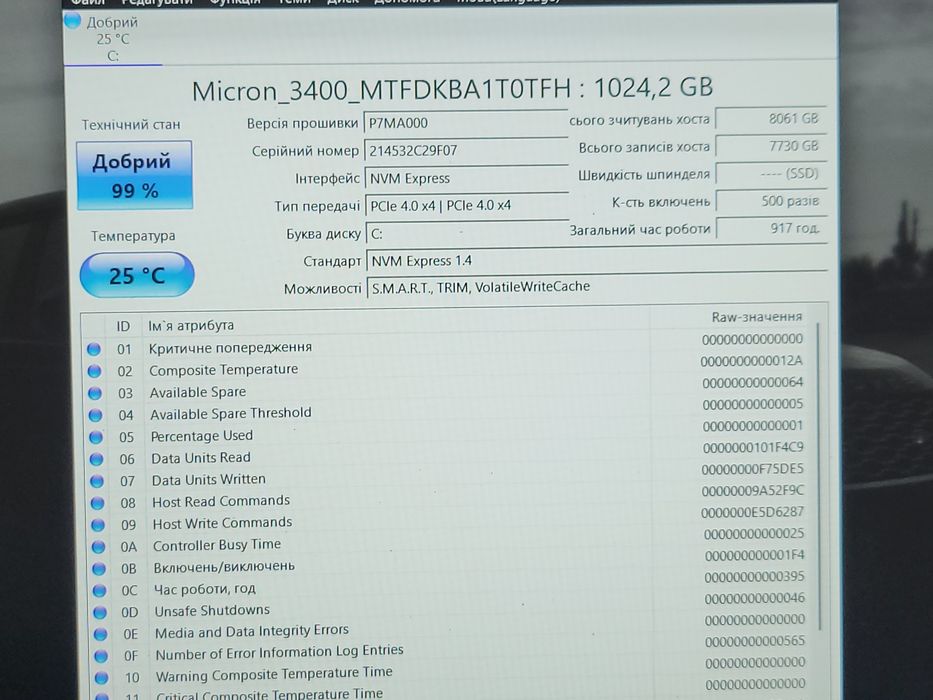The height and width of the screenshot is (700, 933).
Task: Click the status icon for Controller Busy Time
Action: (99, 547)
